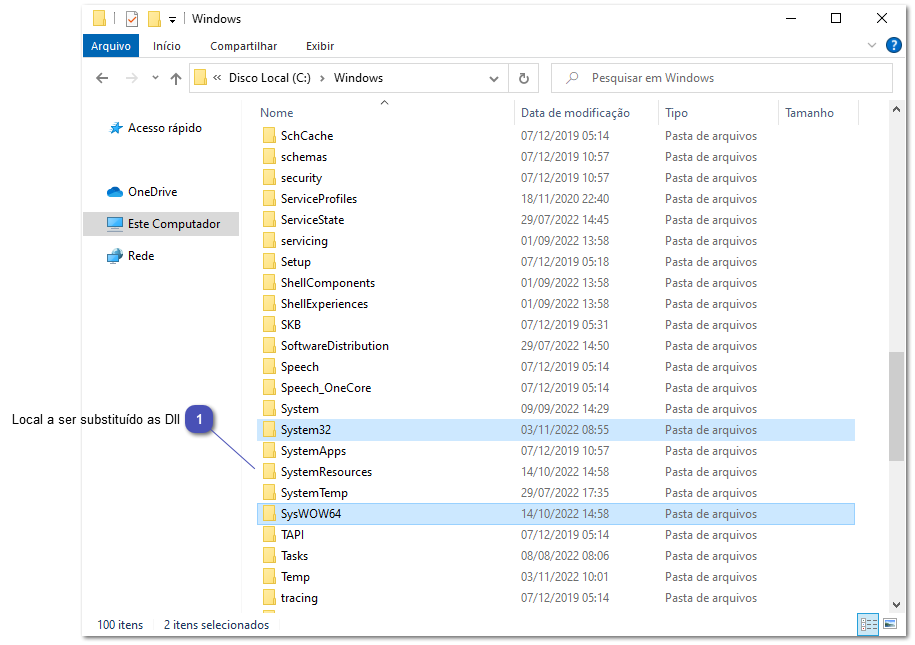Open the SysWOW64 folder

(309, 513)
